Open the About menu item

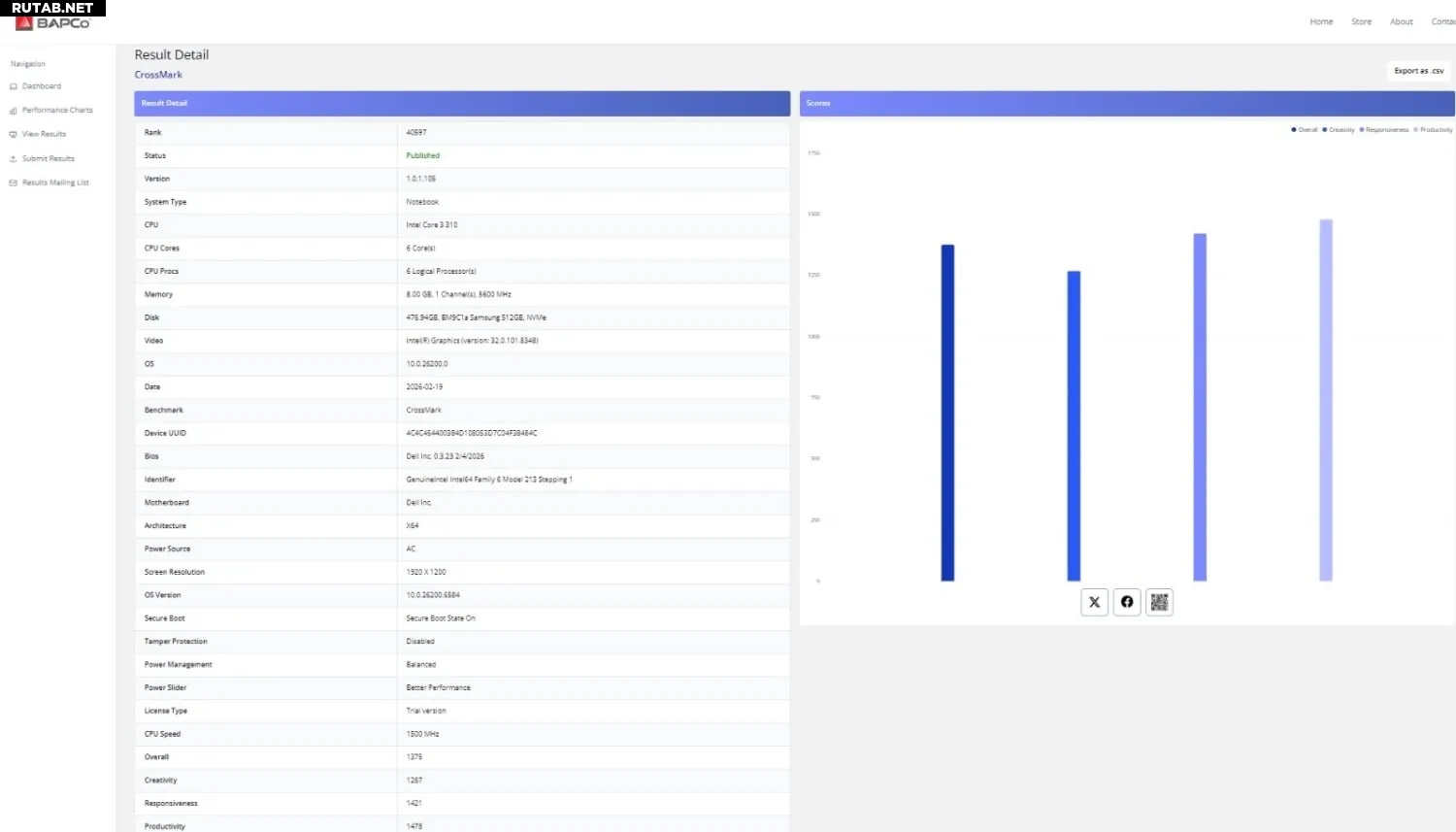tap(1401, 21)
